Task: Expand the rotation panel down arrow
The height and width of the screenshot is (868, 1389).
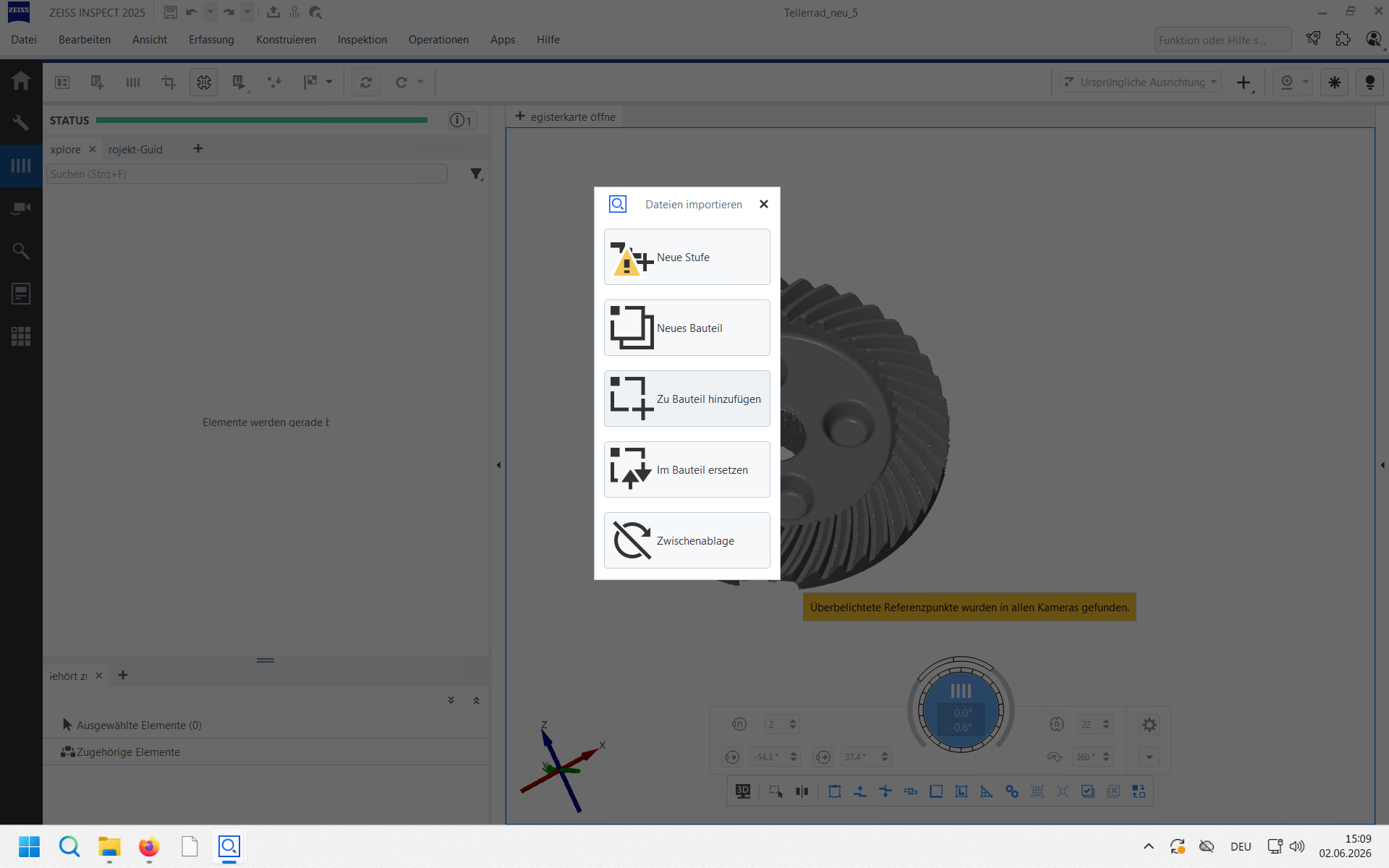Action: click(x=1150, y=757)
